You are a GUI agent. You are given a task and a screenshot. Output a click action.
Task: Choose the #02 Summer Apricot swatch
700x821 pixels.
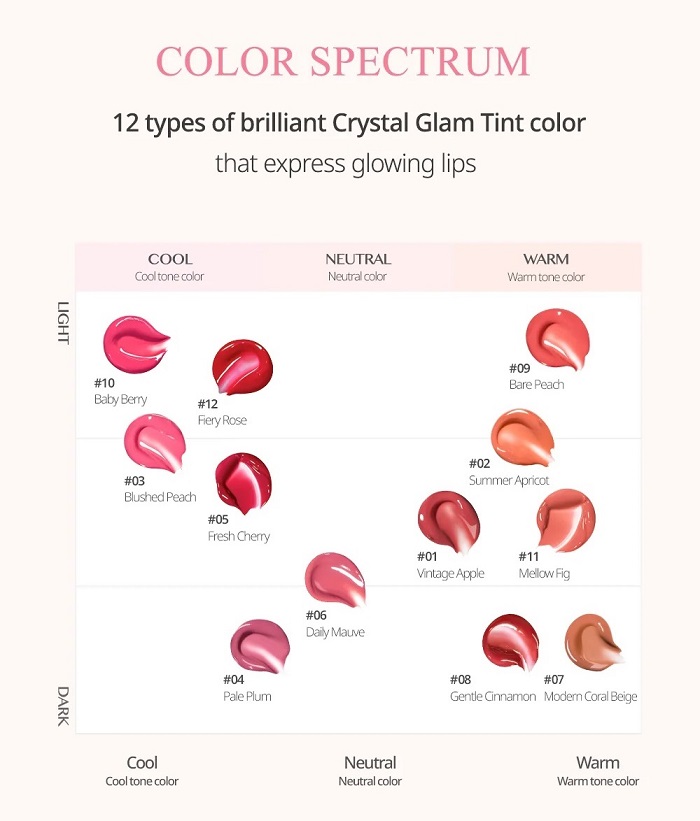(523, 438)
